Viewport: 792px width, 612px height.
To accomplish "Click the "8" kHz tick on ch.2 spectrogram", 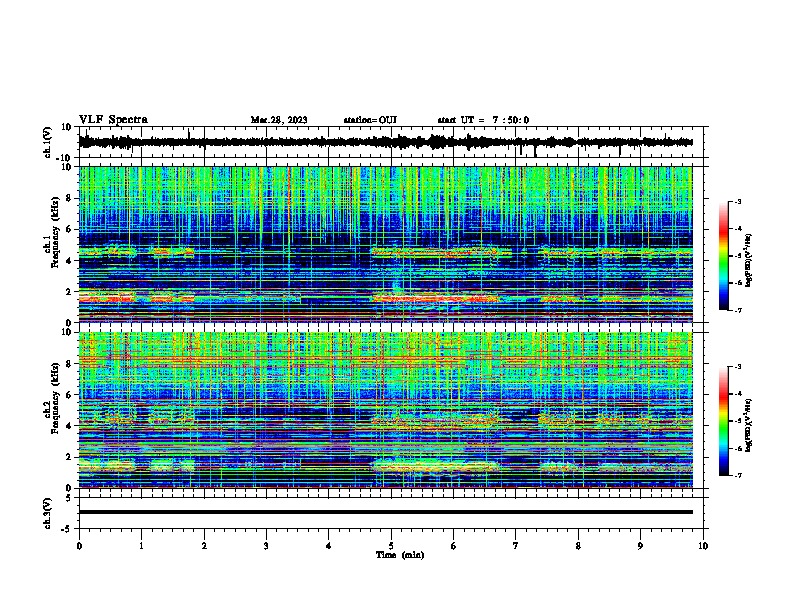I will click(x=70, y=363).
